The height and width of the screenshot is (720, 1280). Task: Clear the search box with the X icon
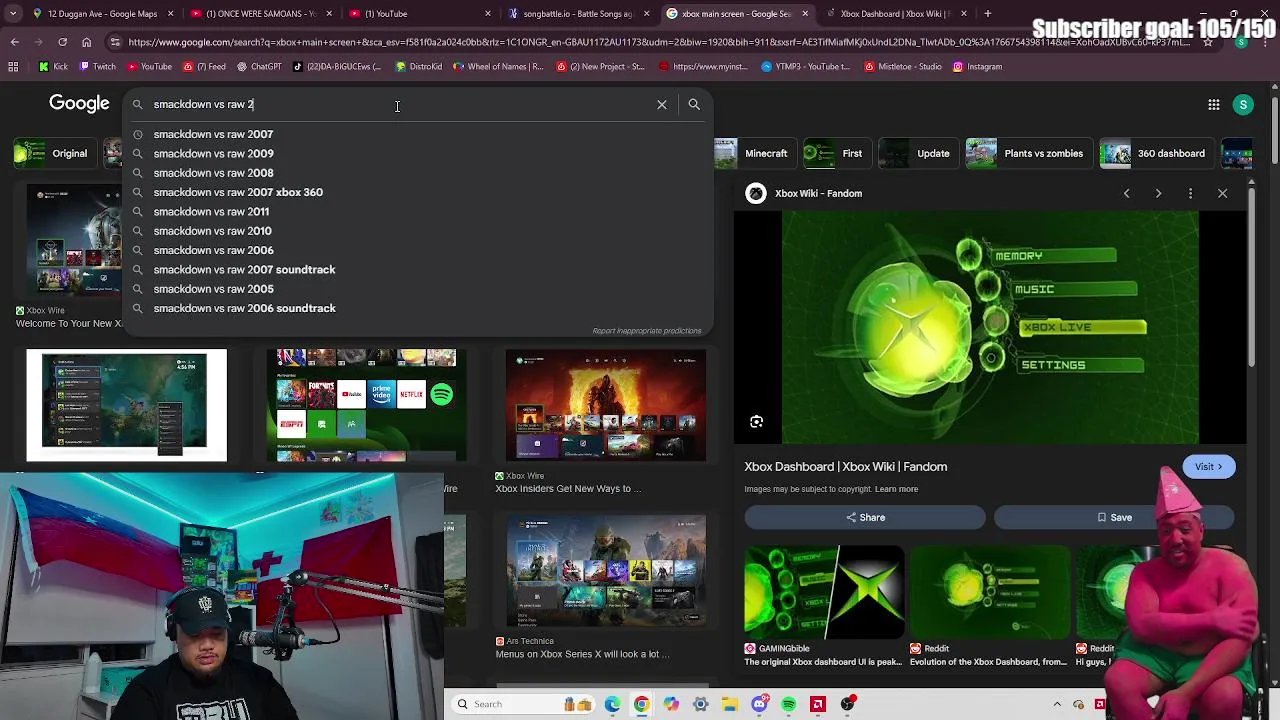point(662,104)
